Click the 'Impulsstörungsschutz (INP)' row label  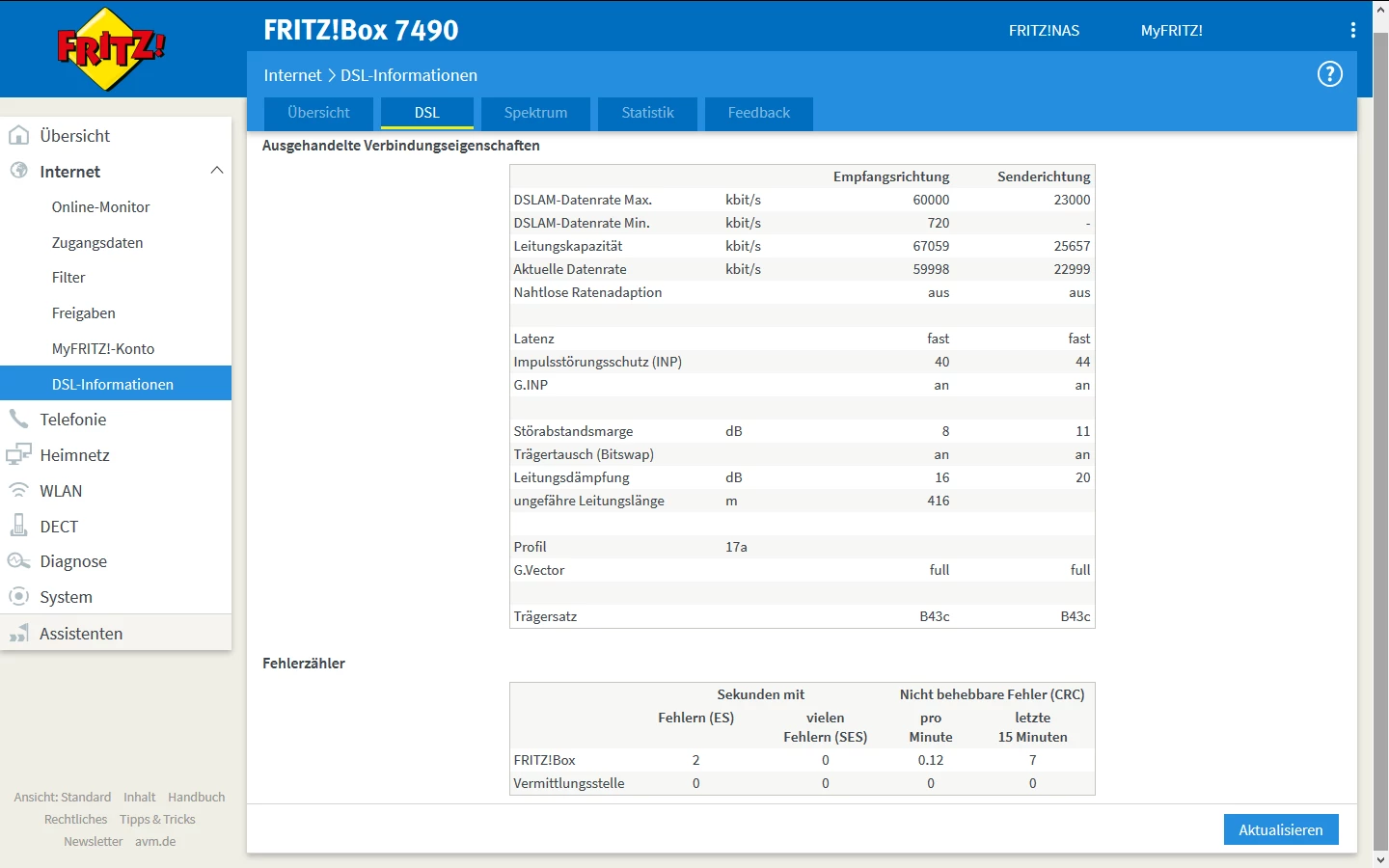tap(597, 362)
